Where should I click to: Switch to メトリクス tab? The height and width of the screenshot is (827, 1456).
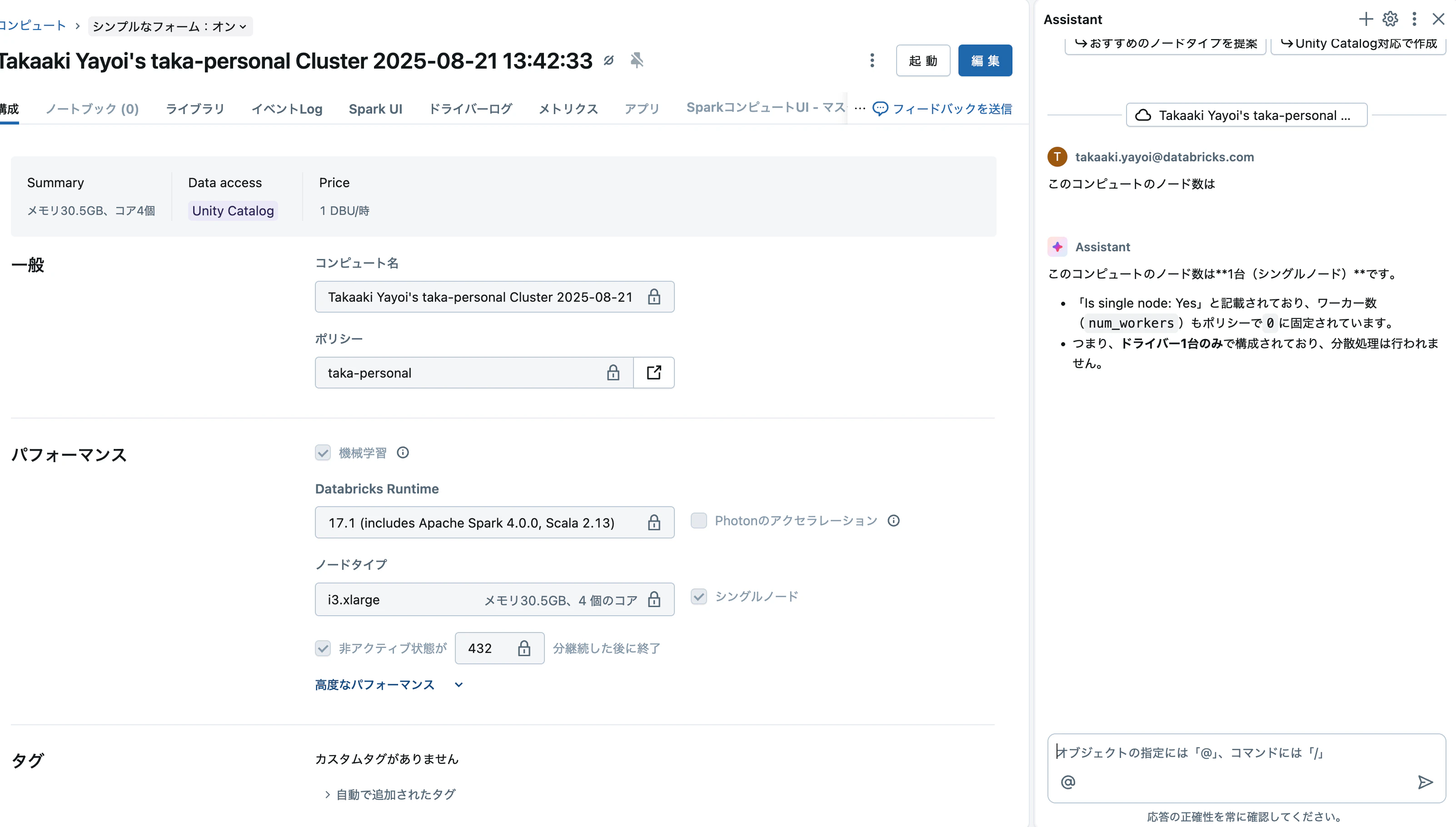[x=568, y=109]
